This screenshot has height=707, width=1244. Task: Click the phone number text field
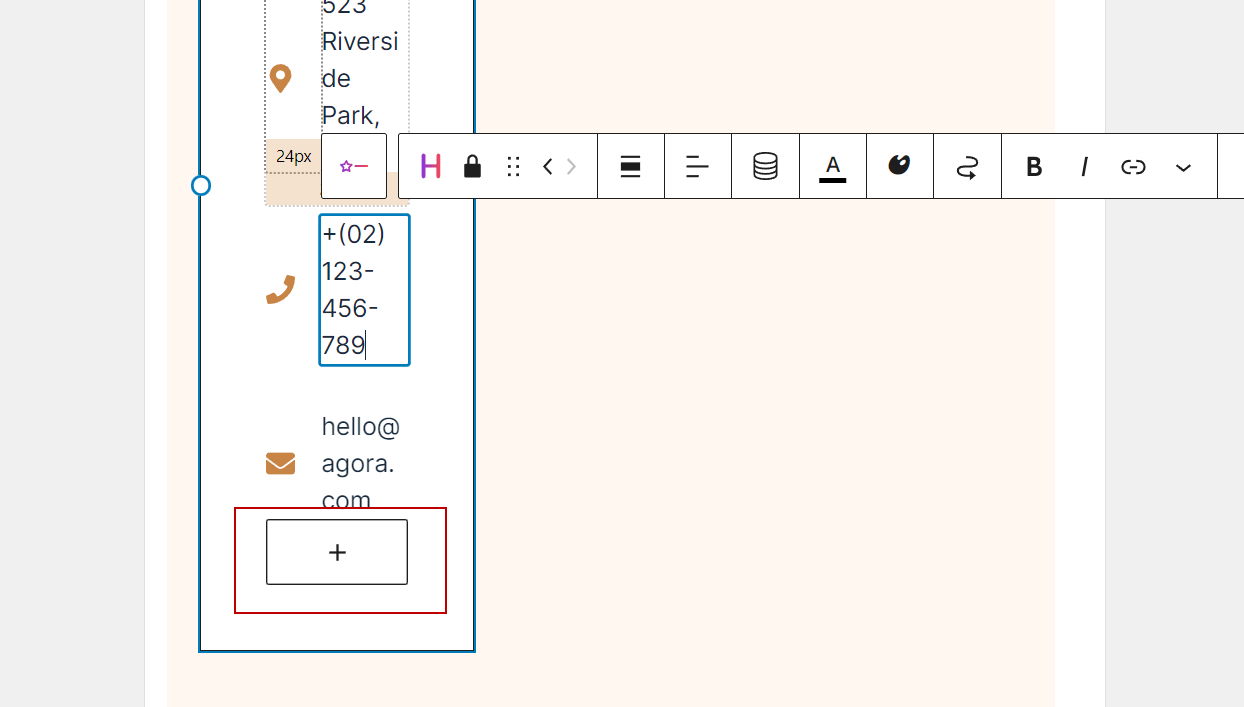point(364,290)
